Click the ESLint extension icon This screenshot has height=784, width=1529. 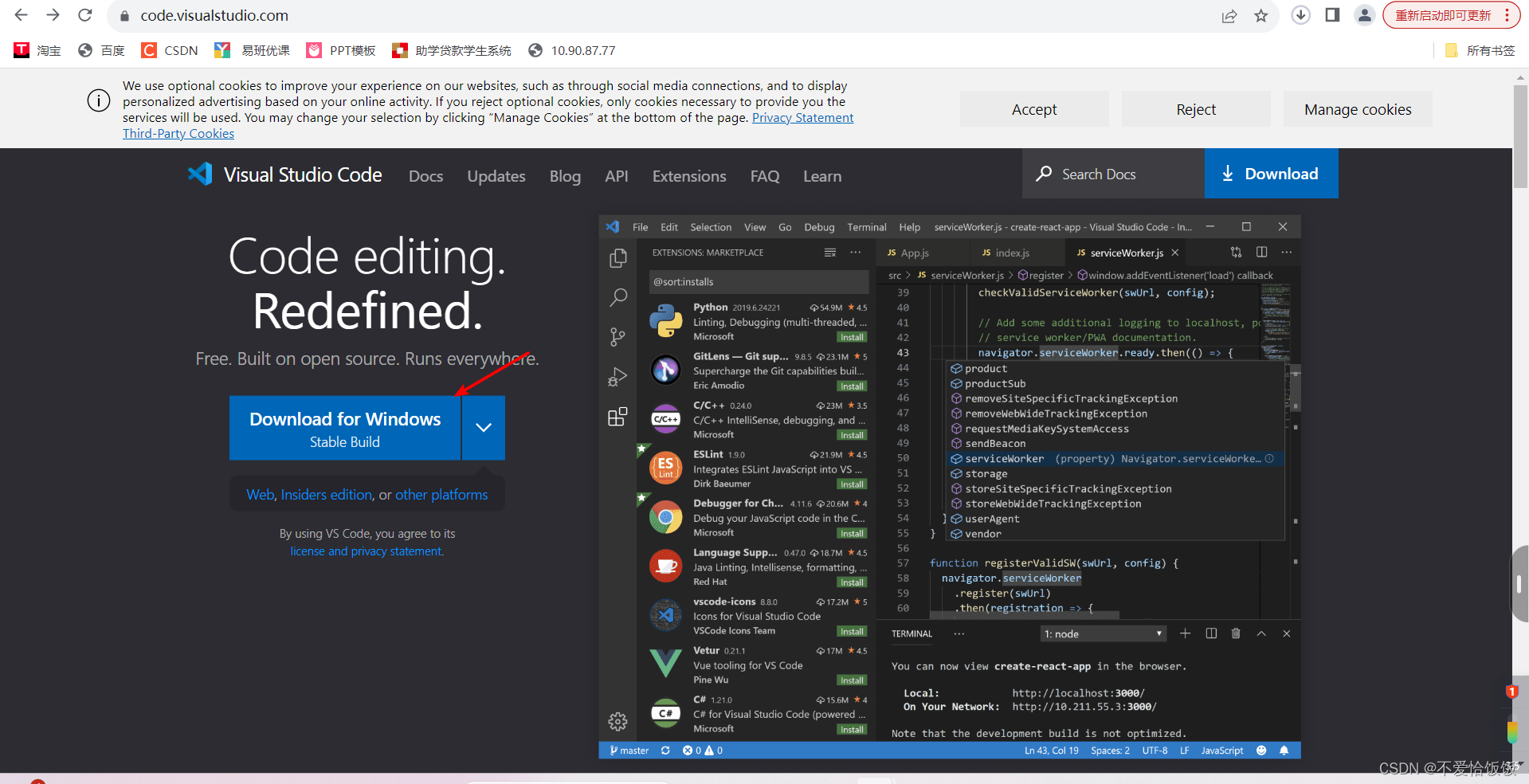(x=665, y=468)
